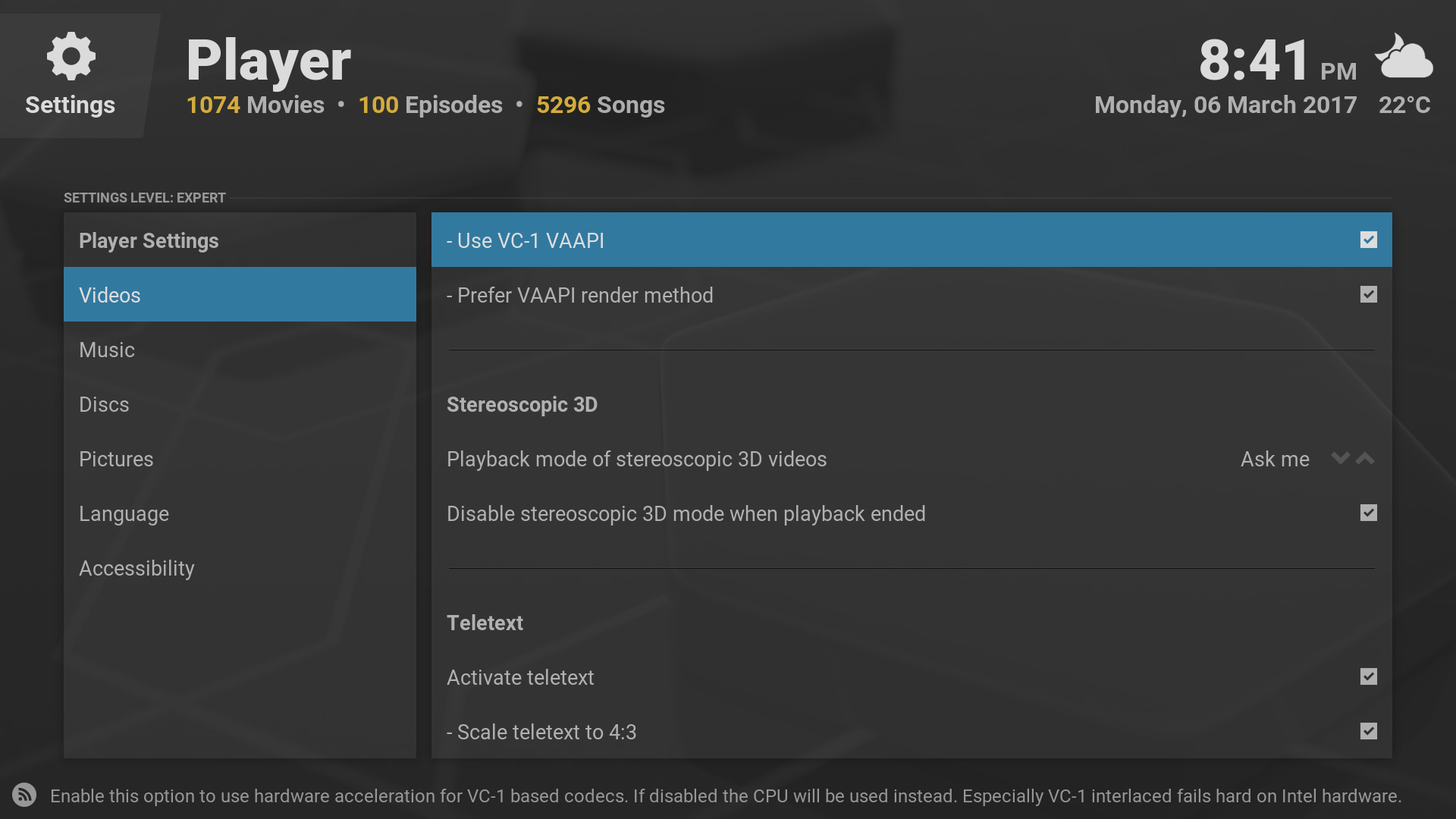This screenshot has height=819, width=1456.
Task: Toggle Scale teletext to 4:3 checkbox
Action: [1368, 732]
